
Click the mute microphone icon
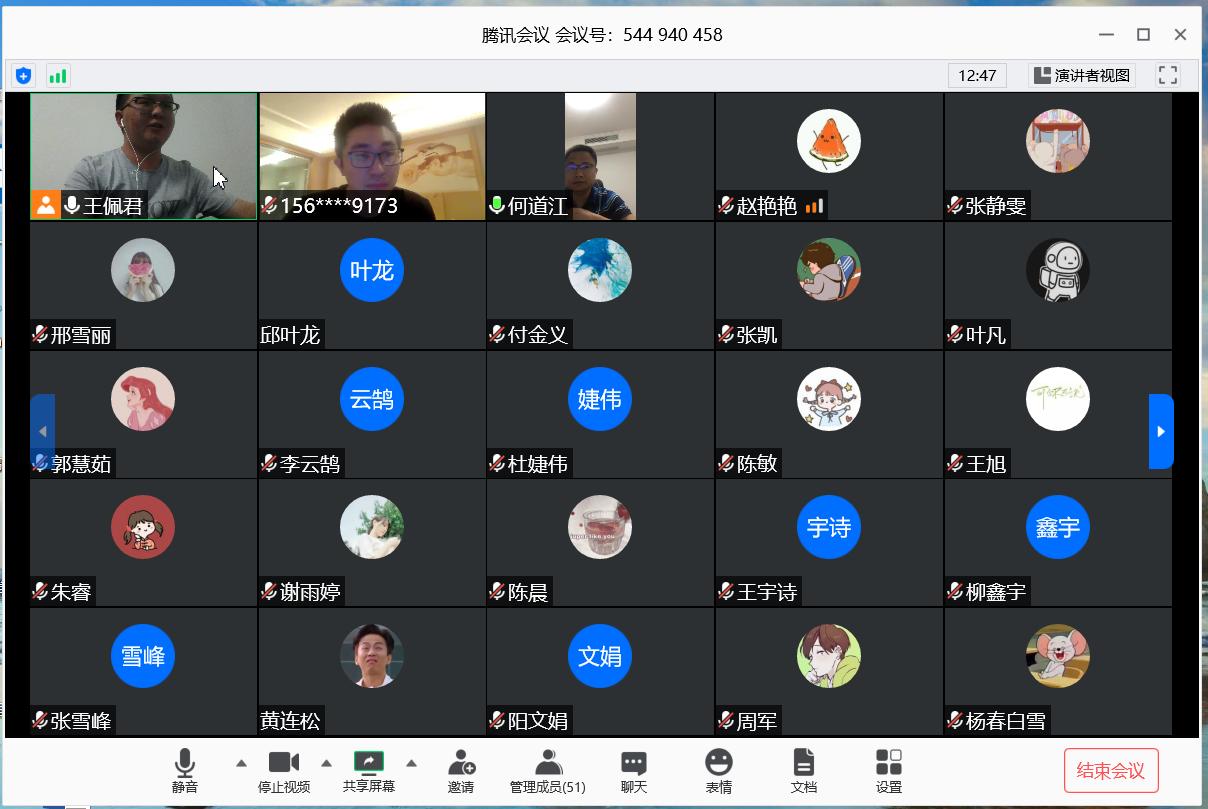[x=185, y=763]
